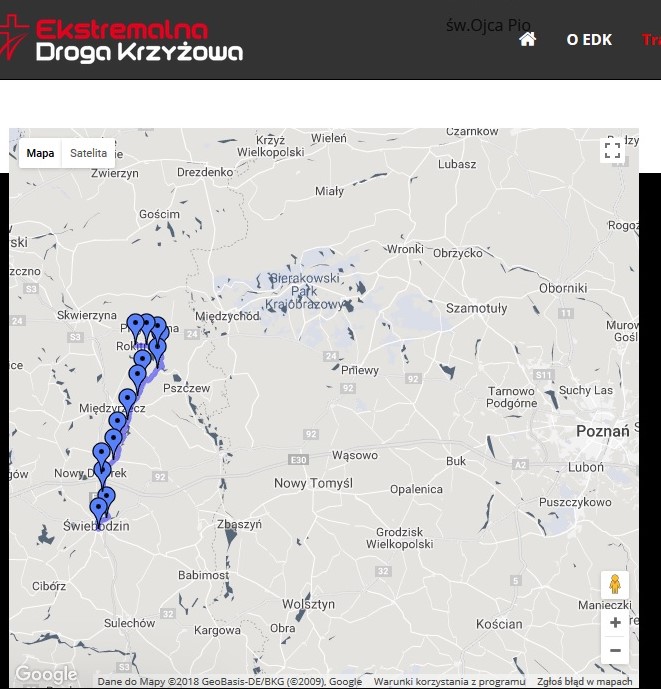Click the Grodzisk Wielkopolski label
Screen dimensions: 661x689
click(400, 538)
